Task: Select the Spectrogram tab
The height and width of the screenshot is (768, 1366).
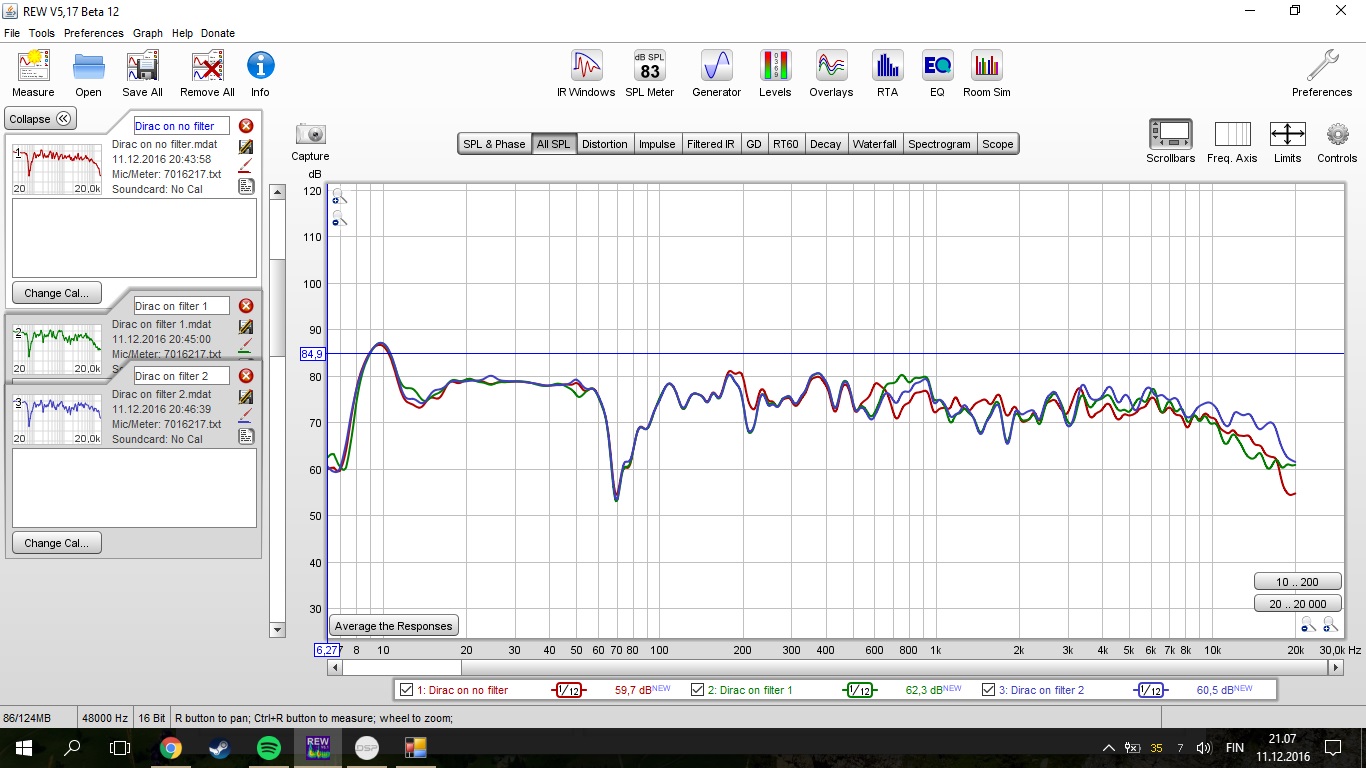Action: (x=939, y=144)
